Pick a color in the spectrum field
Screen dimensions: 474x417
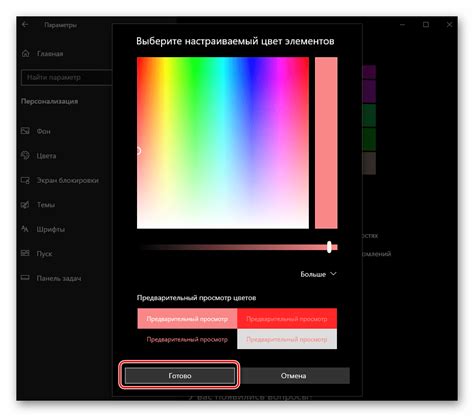click(223, 143)
